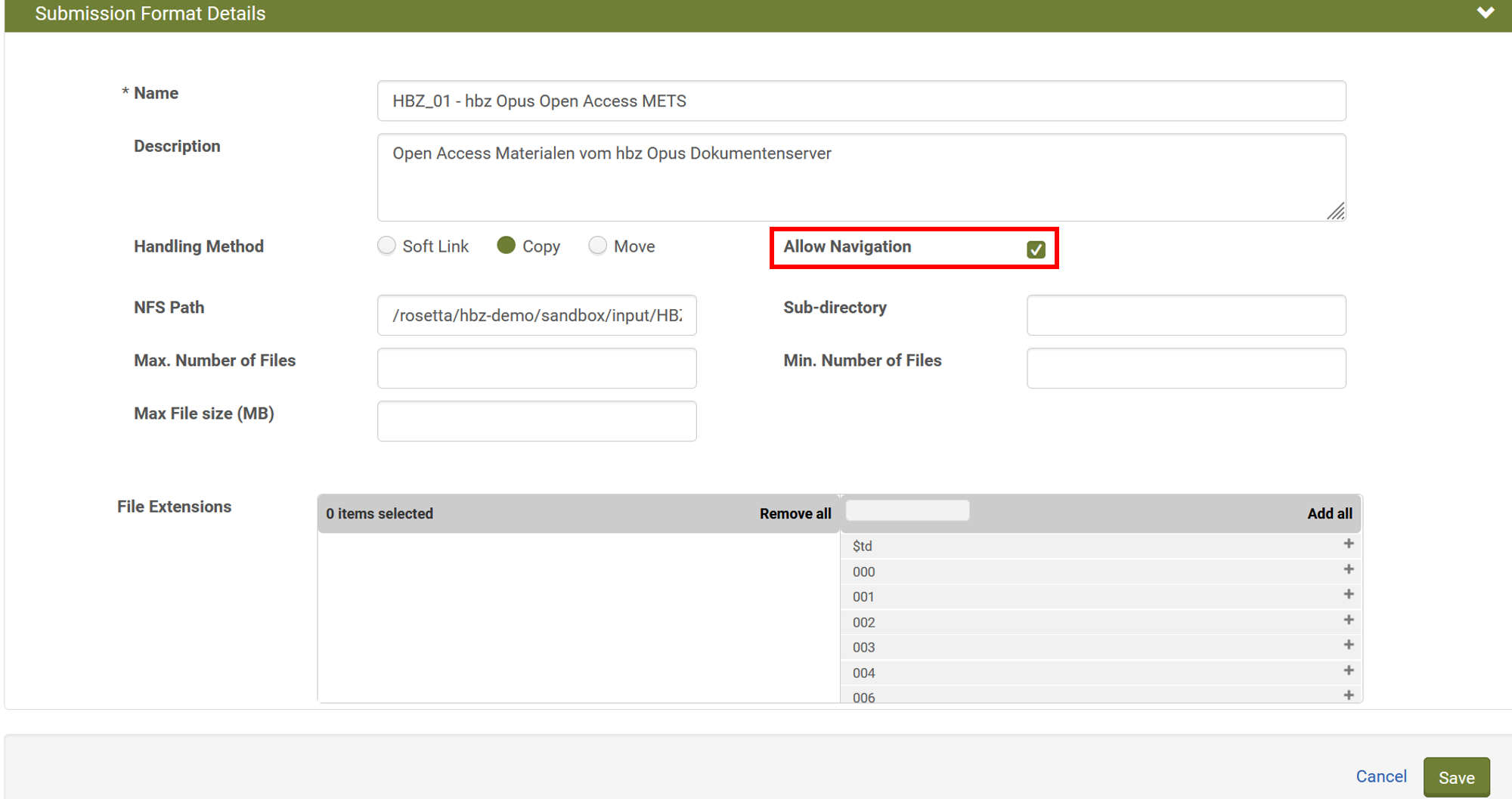Select the Soft Link handling method

point(386,246)
